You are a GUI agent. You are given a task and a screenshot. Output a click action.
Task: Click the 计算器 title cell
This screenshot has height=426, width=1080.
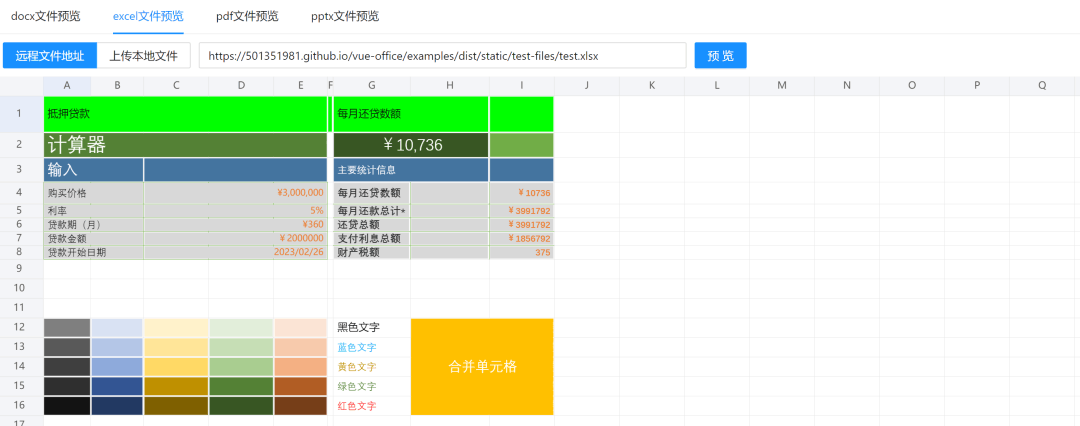(185, 145)
